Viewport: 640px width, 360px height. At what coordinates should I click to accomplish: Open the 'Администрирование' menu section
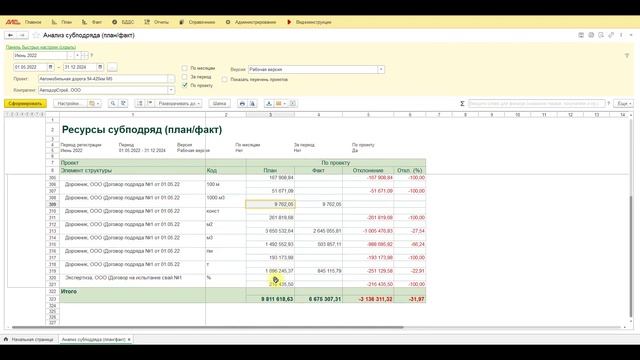251,22
